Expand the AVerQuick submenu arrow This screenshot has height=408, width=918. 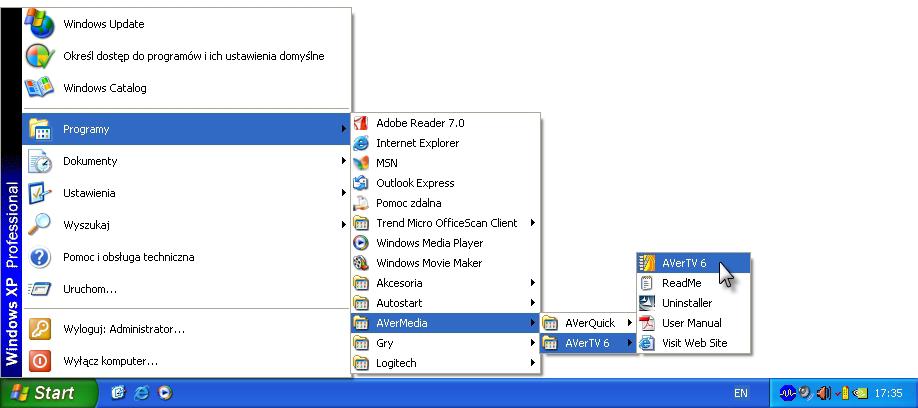pos(630,323)
